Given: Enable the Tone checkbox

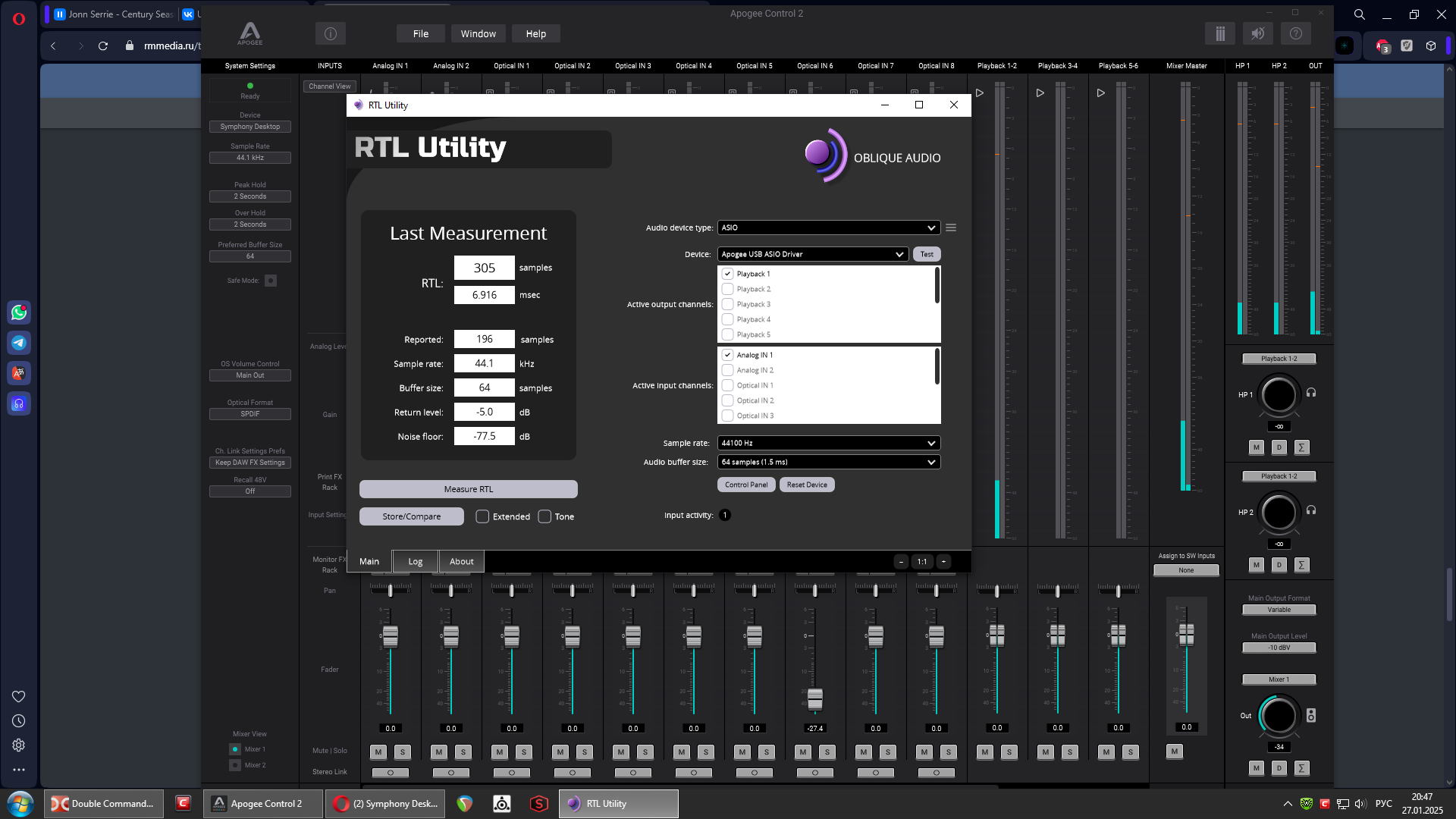Looking at the screenshot, I should [544, 516].
